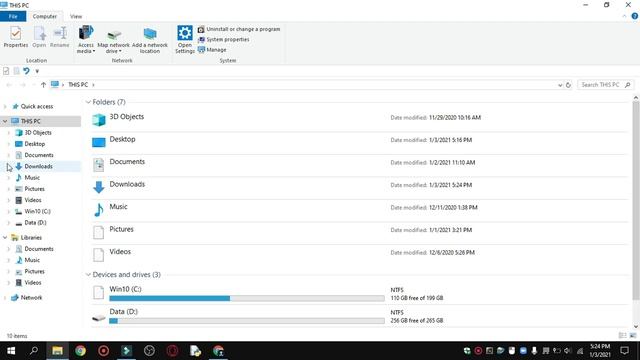640x360 pixels.
Task: Launch Chrome from the taskbar
Action: pyautogui.click(x=80, y=351)
